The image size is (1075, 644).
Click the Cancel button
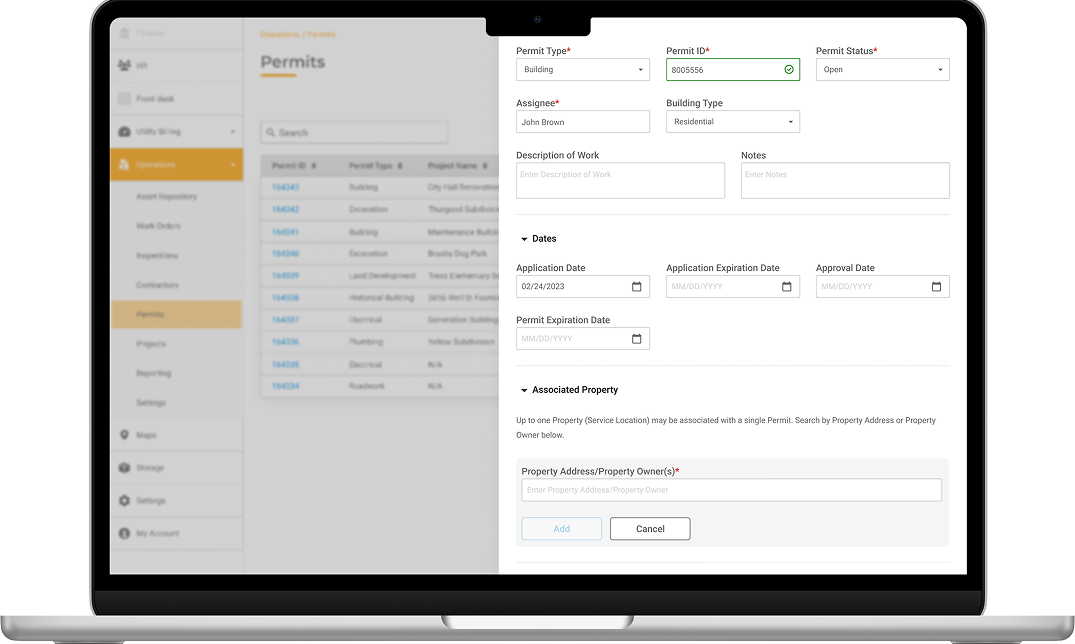tap(650, 529)
